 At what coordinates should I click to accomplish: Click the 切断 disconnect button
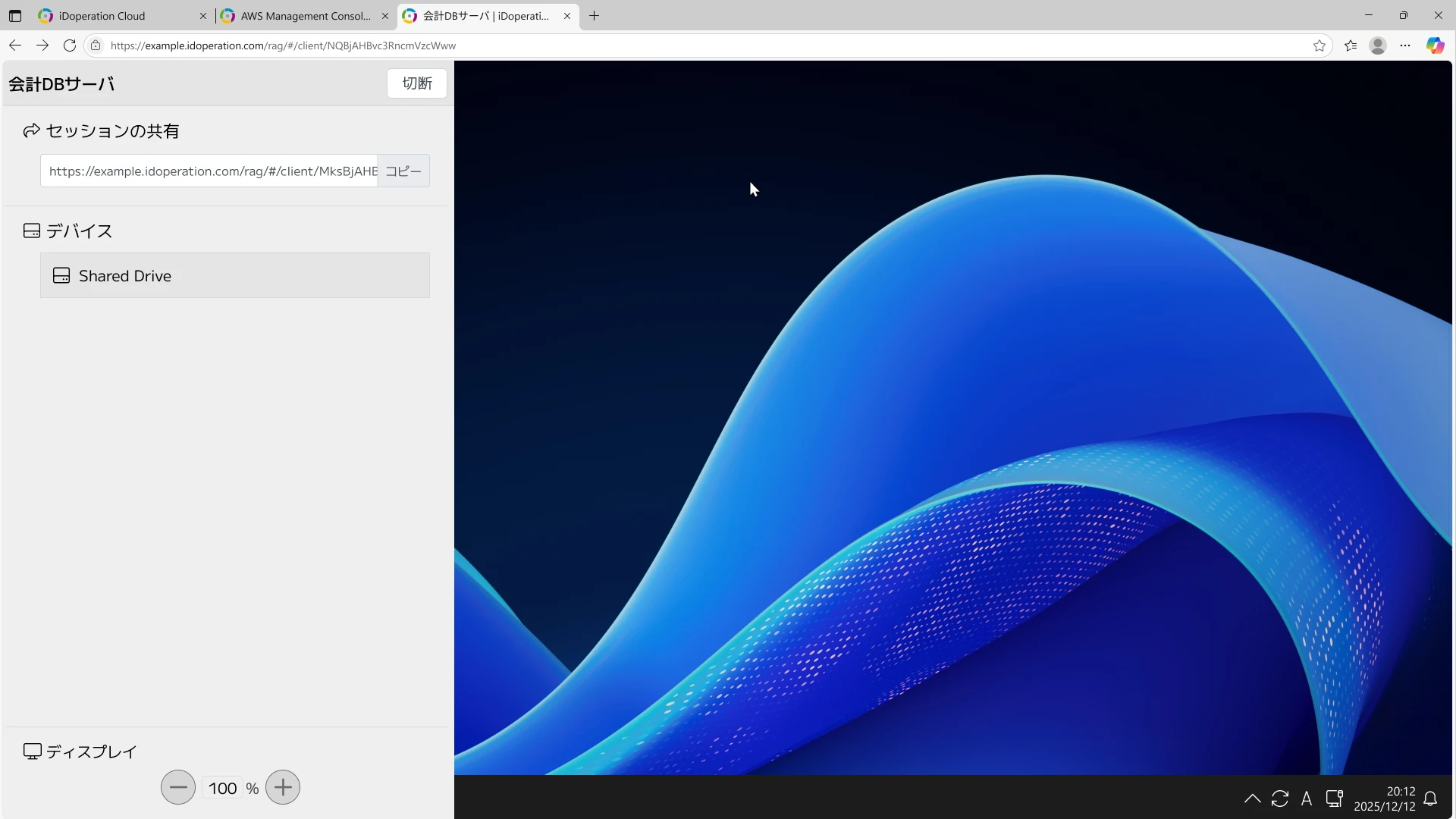416,83
